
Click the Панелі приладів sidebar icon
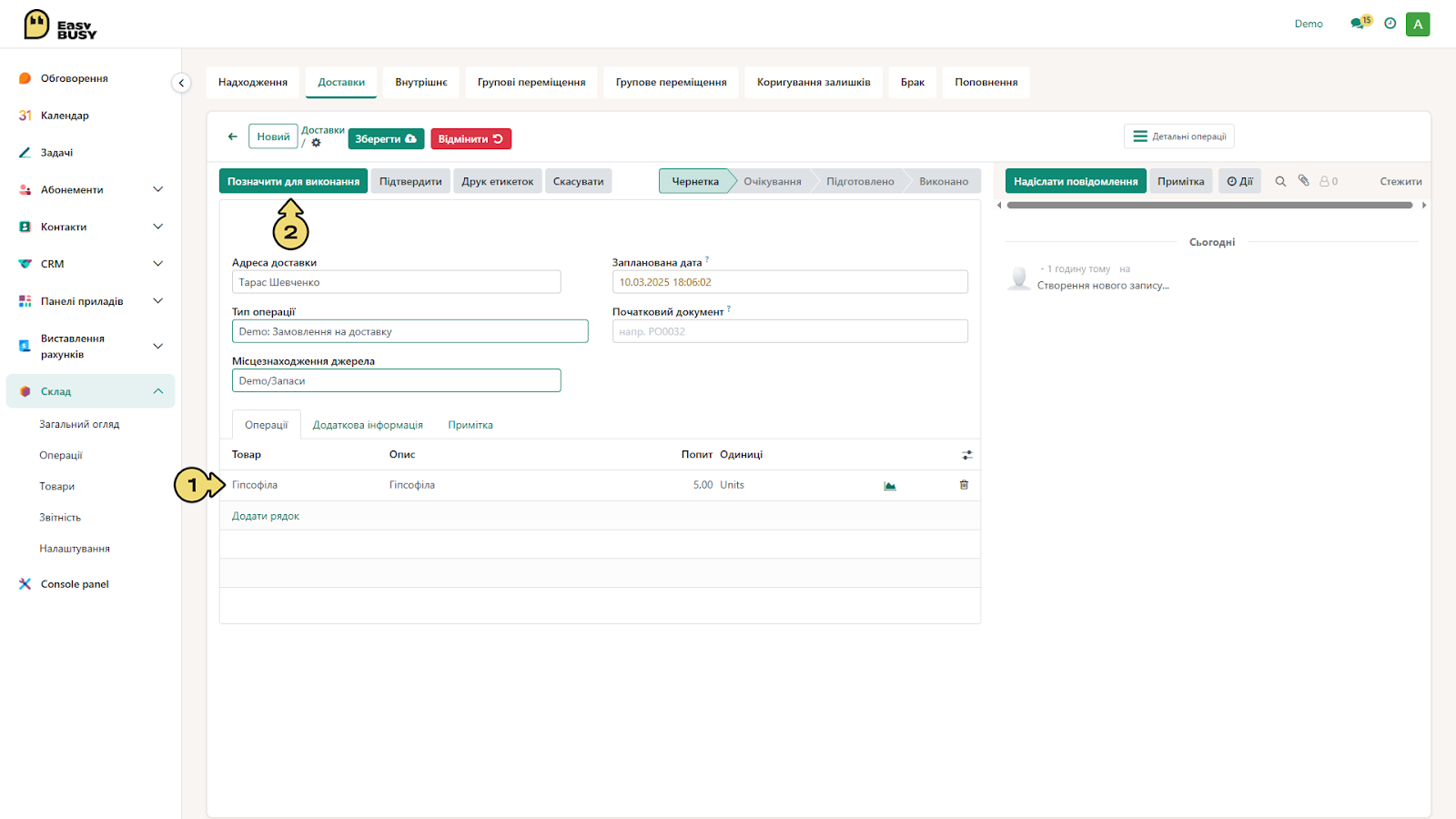coord(25,301)
